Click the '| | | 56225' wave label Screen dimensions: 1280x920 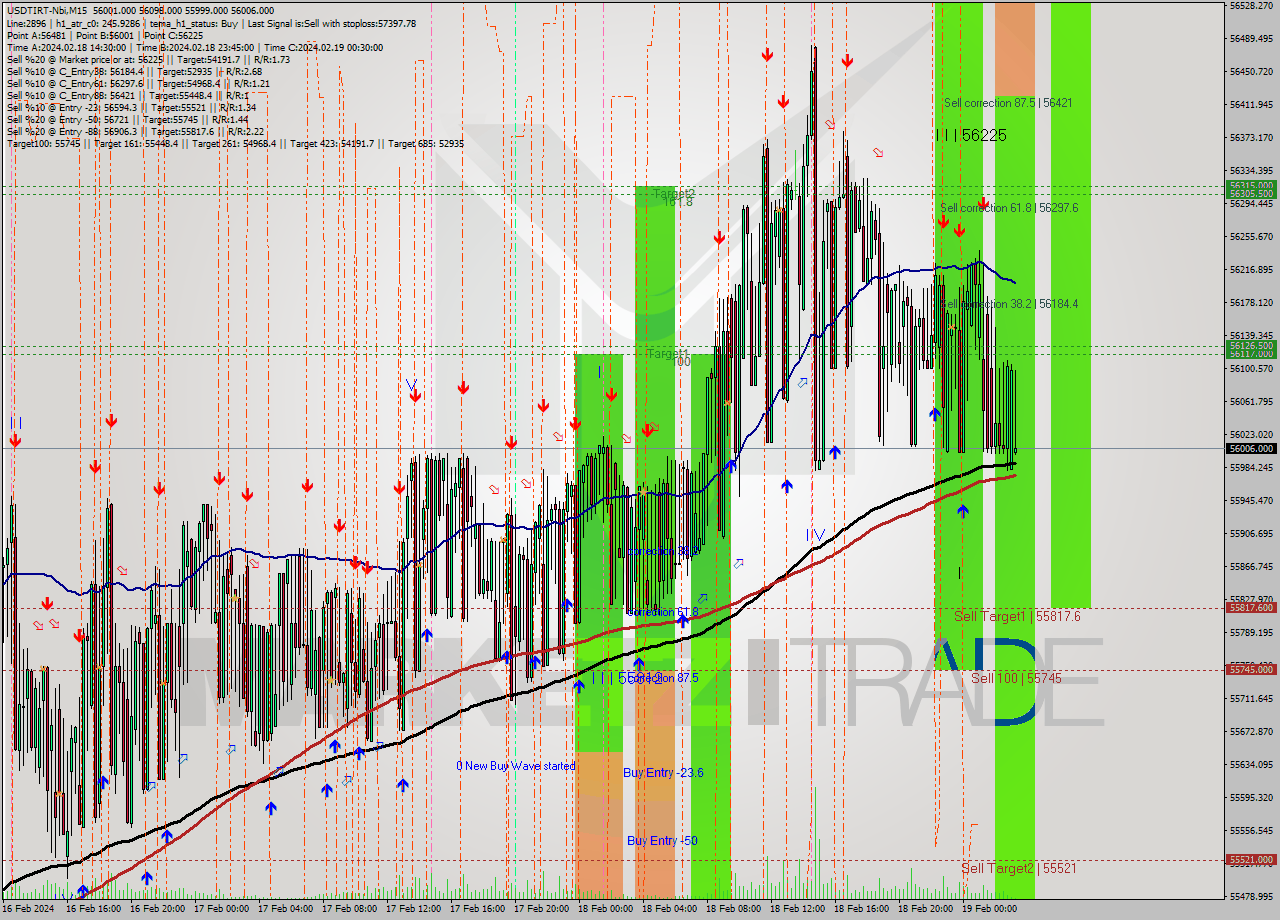click(x=970, y=135)
